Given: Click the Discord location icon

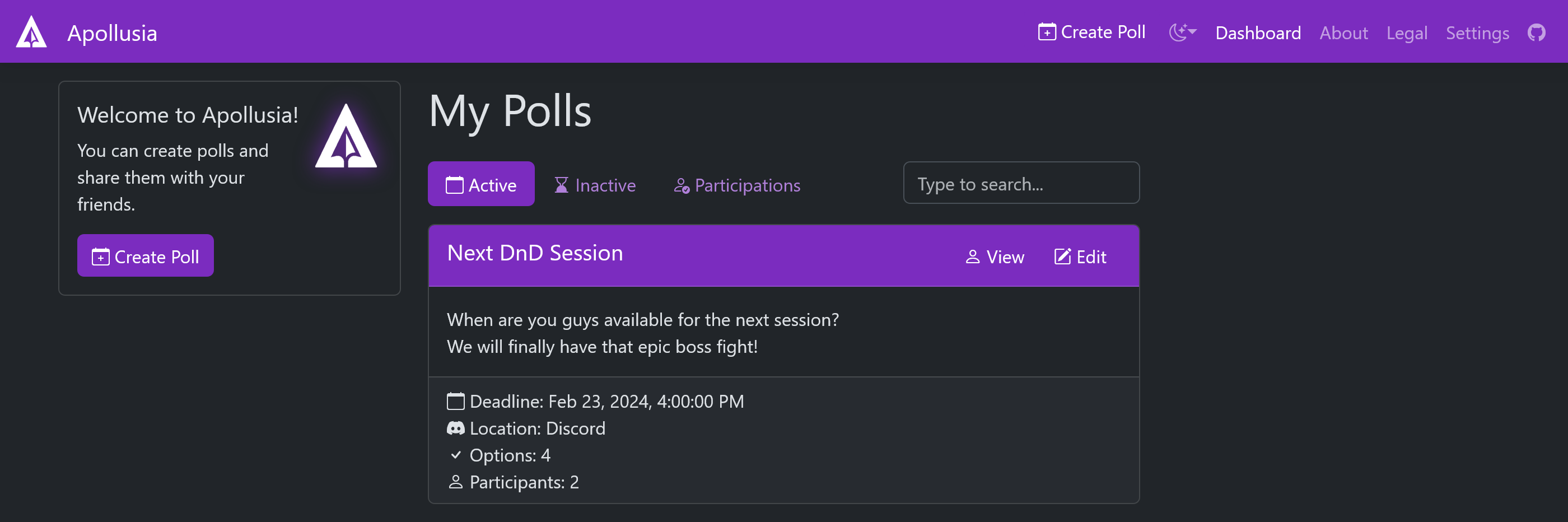Looking at the screenshot, I should 455,428.
